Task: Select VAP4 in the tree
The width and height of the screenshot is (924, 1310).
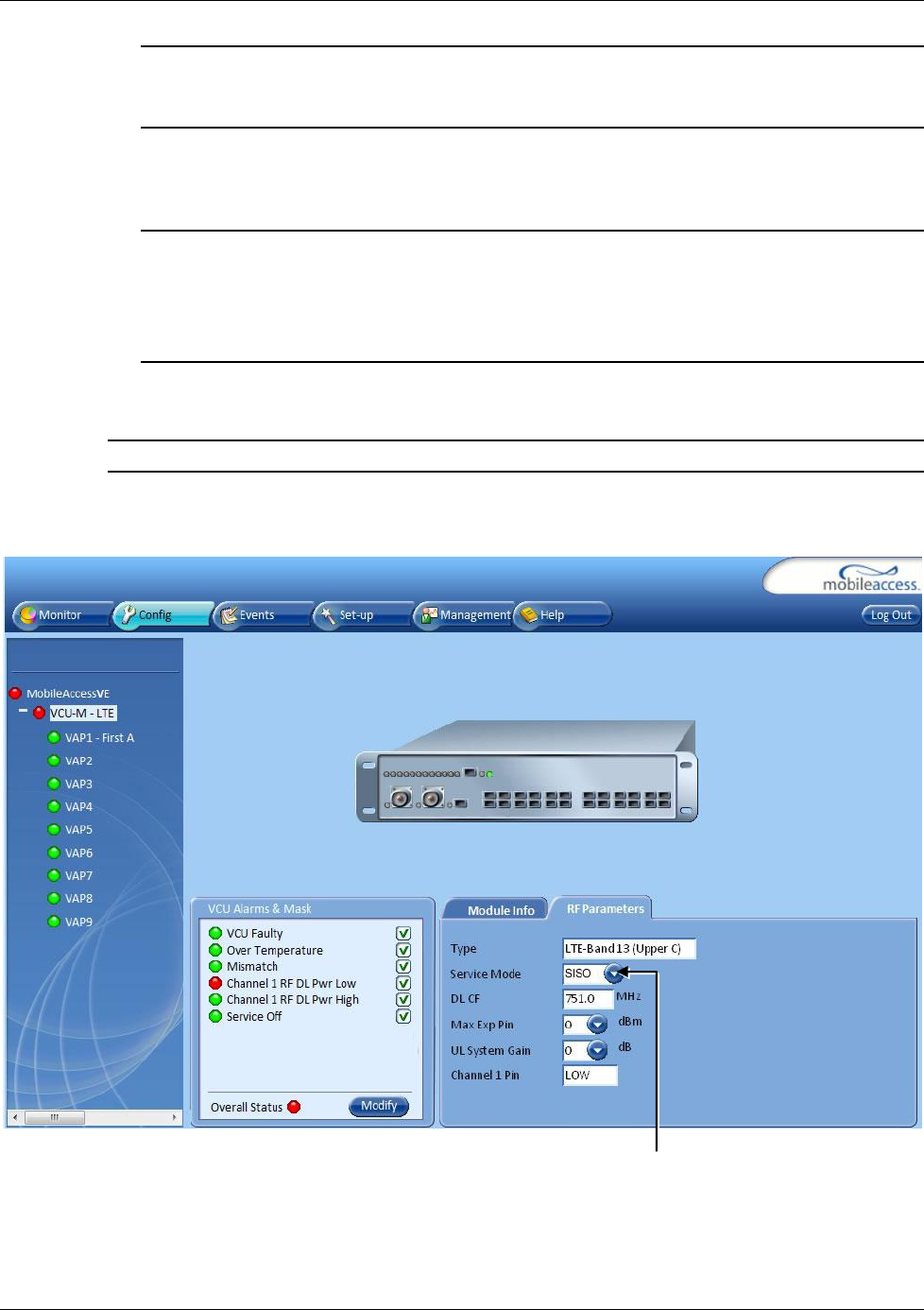Action: (x=78, y=807)
